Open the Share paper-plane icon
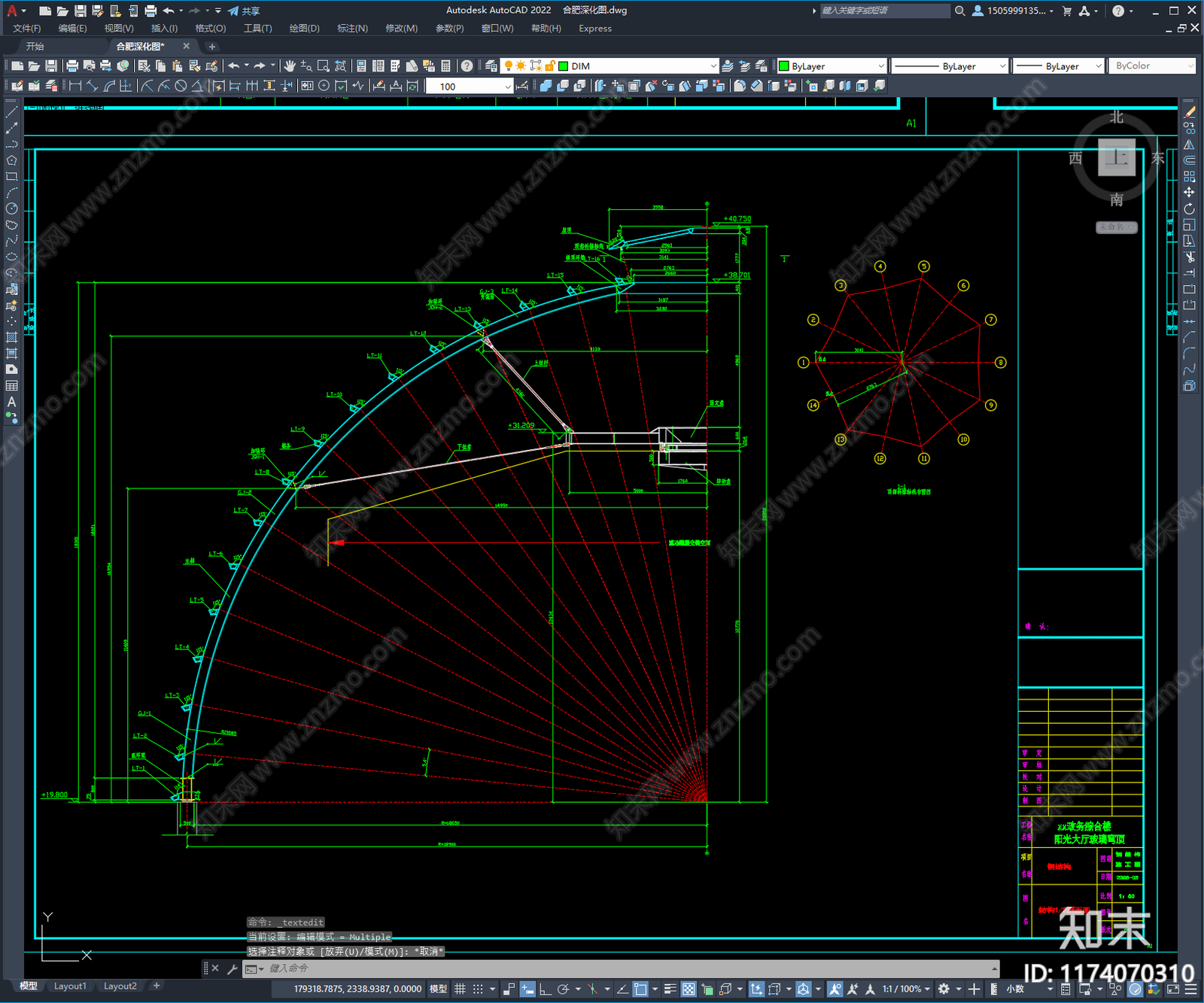1204x1003 pixels. [x=233, y=11]
